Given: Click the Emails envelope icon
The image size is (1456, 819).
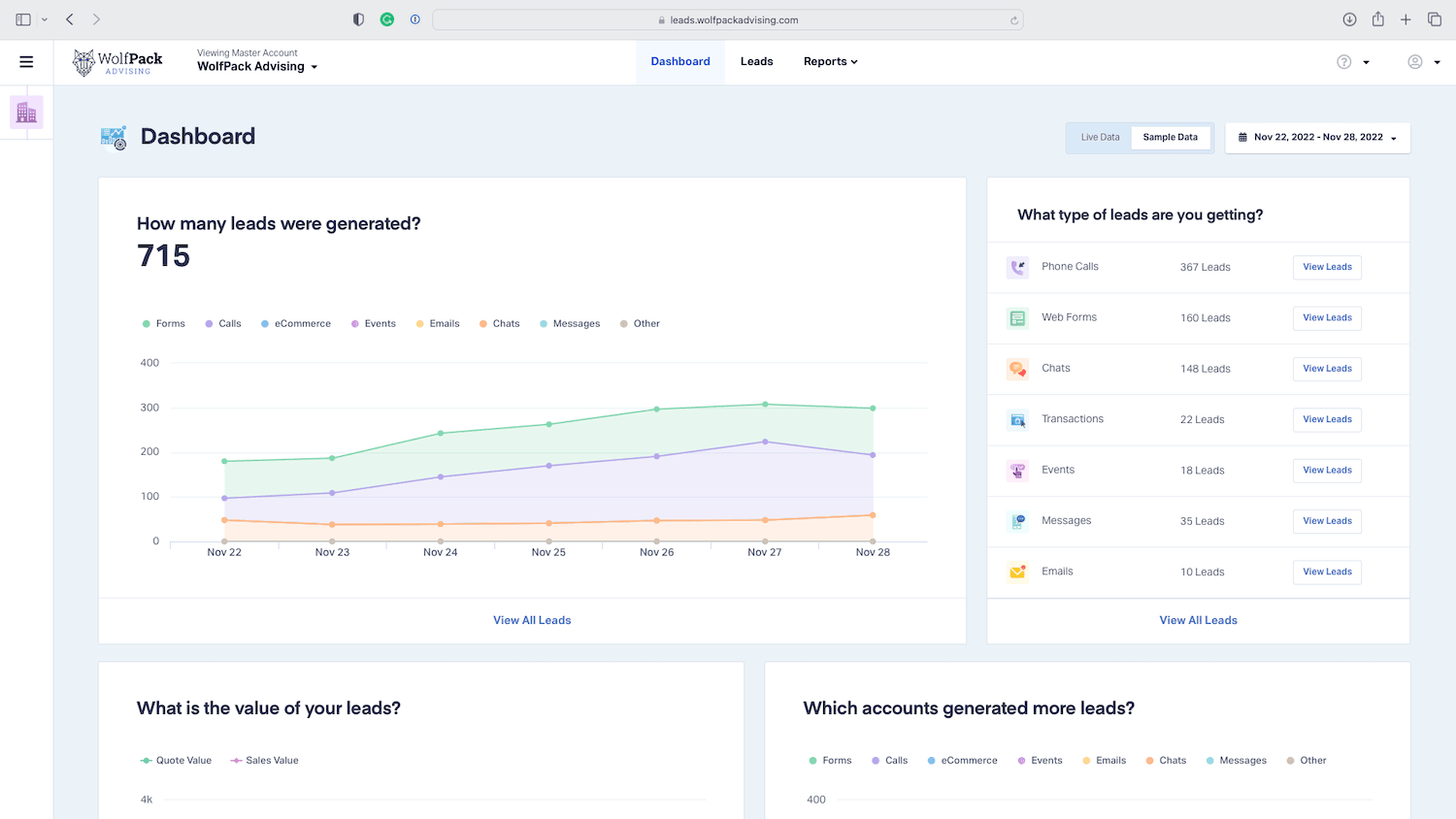Looking at the screenshot, I should 1017,573.
